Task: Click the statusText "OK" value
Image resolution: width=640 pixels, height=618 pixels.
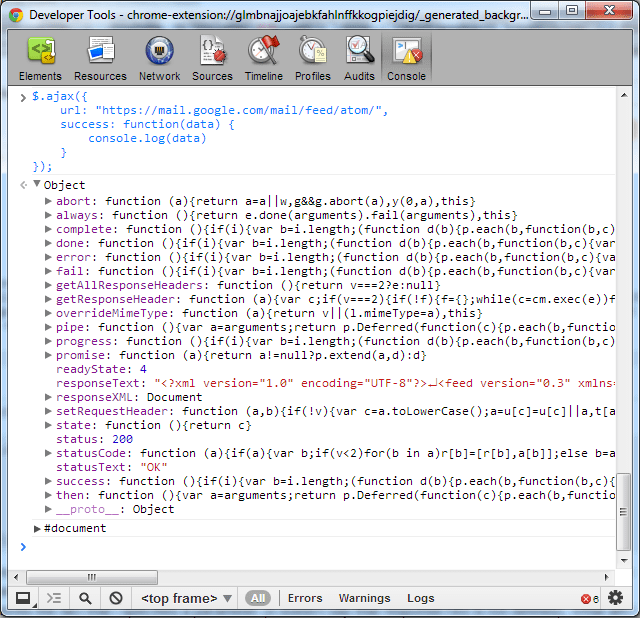Action: (x=154, y=467)
